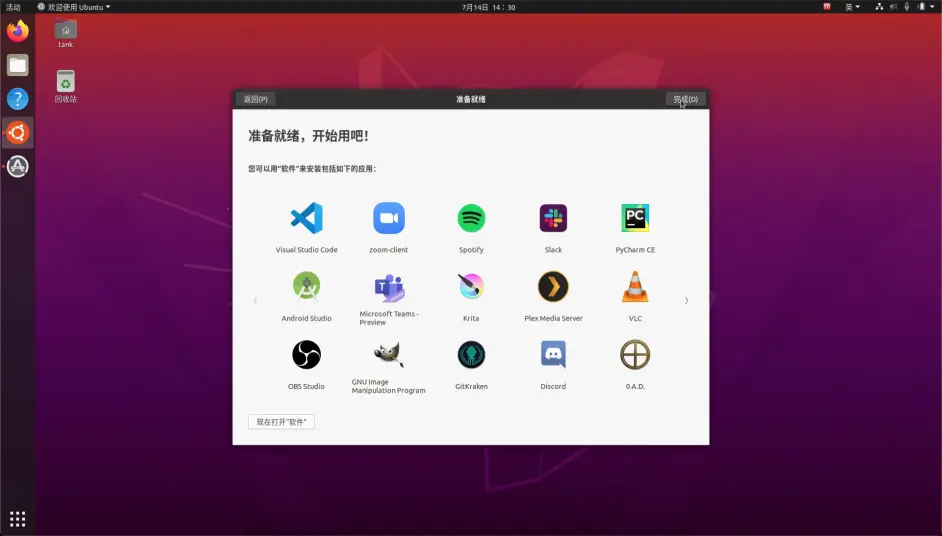Screen dimensions: 942x536
Task: Show applications grid in dock
Action: point(17,519)
